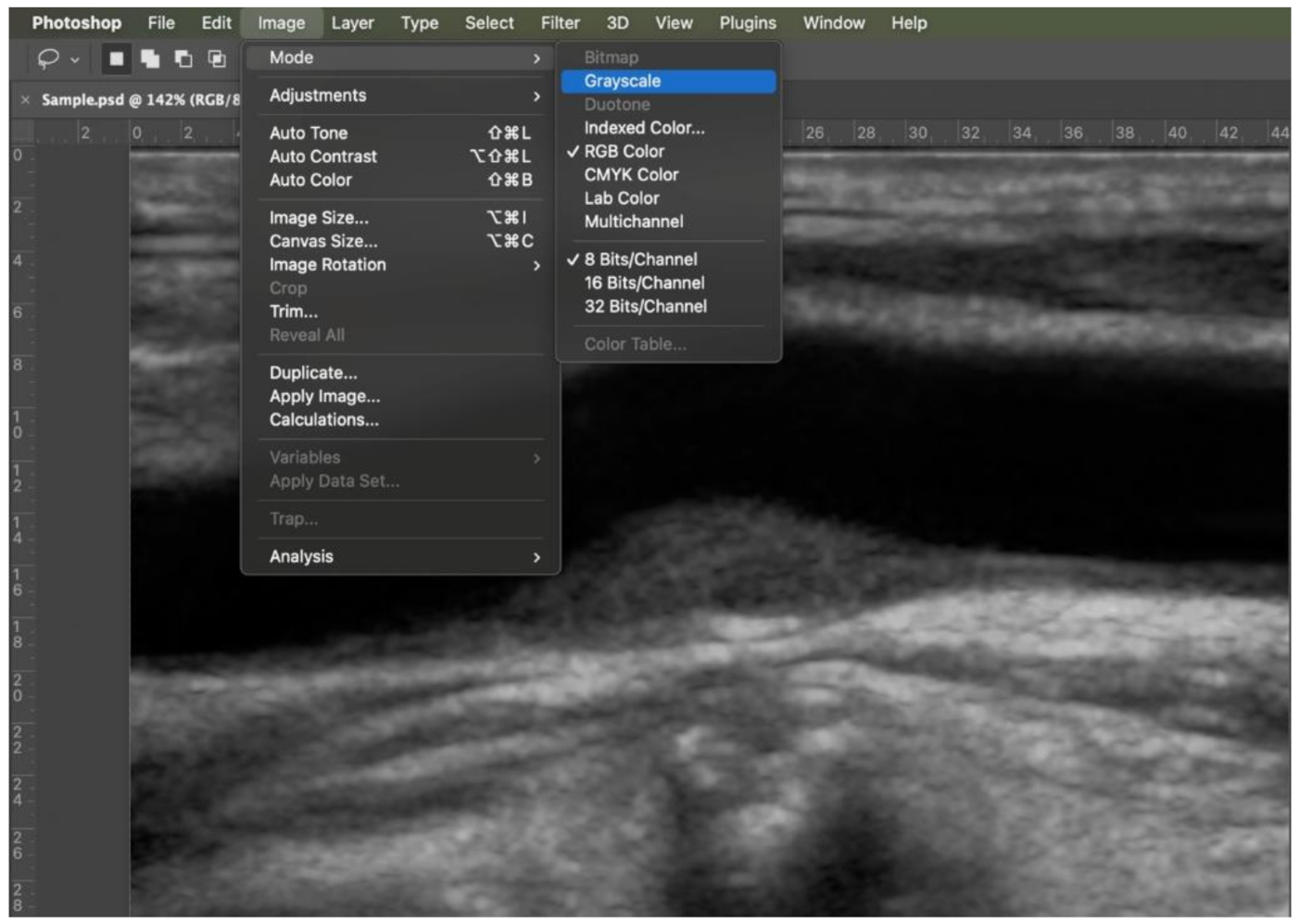Expand the Analysis submenu
Image resolution: width=1300 pixels, height=924 pixels.
(300, 556)
